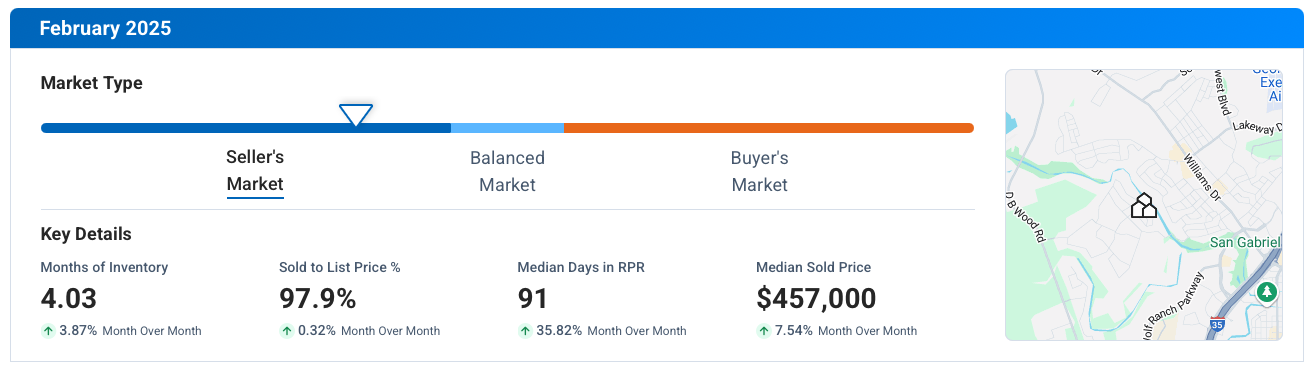1315x368 pixels.
Task: Click the light blue balanced segment bar
Action: (x=507, y=128)
